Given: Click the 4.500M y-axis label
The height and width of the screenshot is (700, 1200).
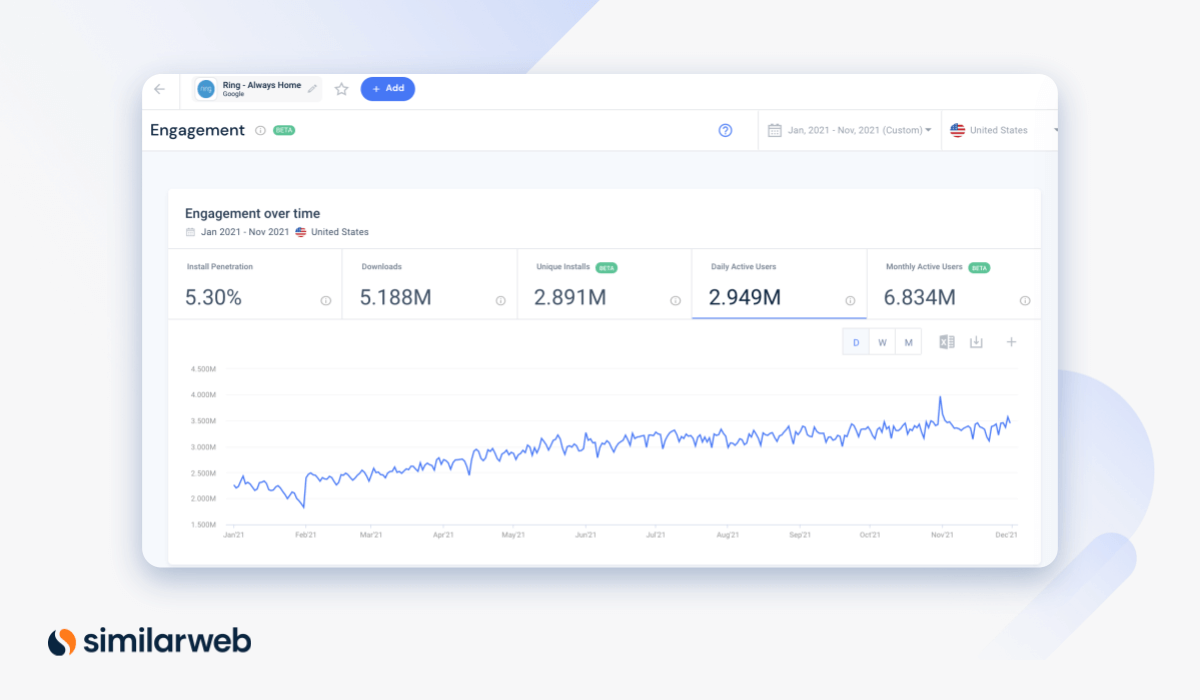Looking at the screenshot, I should (203, 369).
